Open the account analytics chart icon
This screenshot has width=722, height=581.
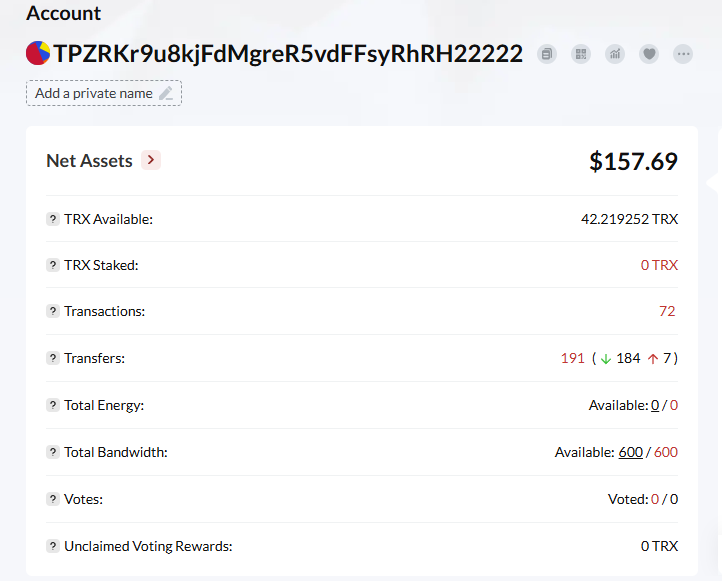click(615, 54)
